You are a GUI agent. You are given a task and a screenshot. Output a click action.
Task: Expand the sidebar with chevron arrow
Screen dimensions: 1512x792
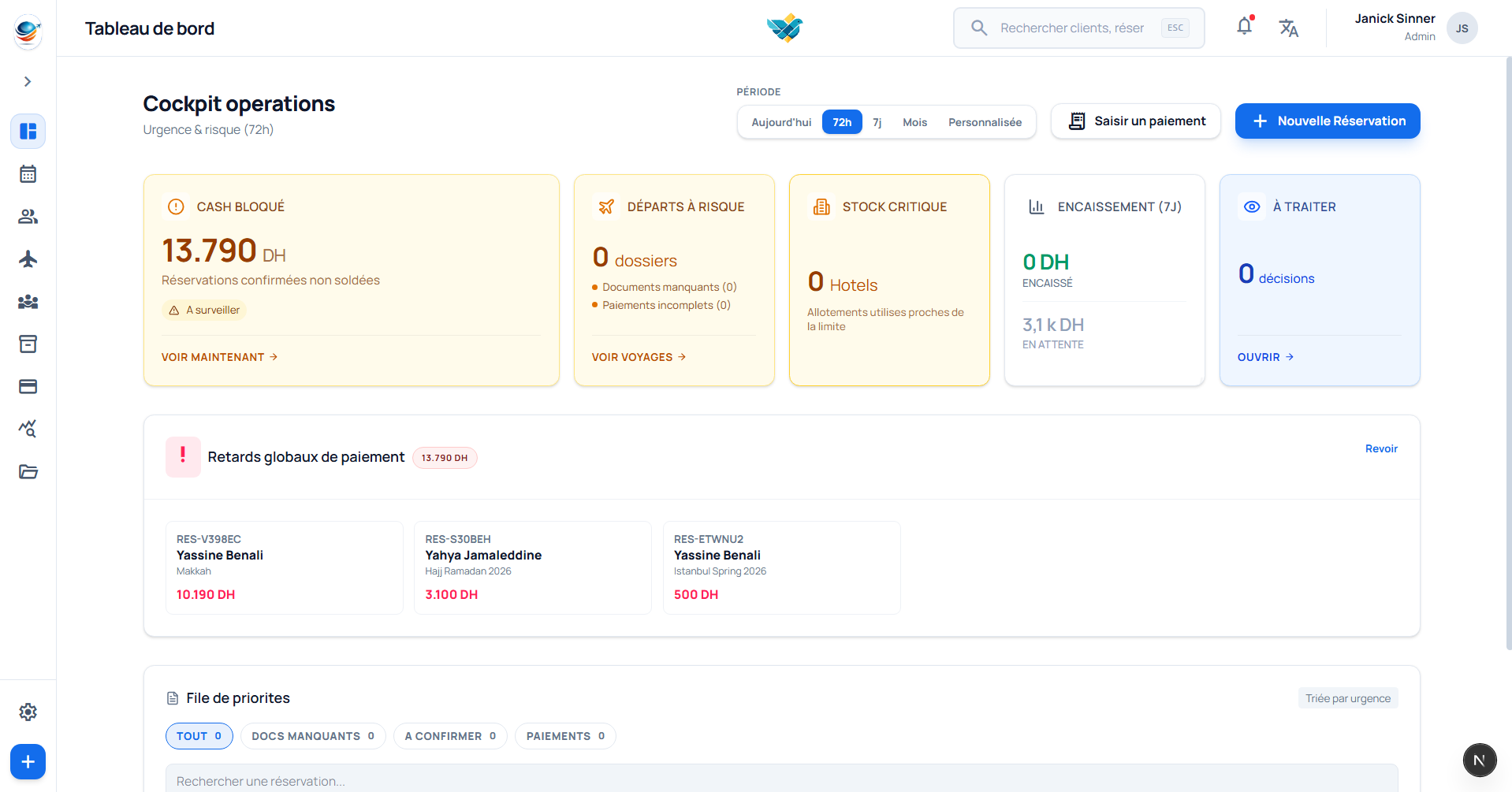tap(28, 82)
